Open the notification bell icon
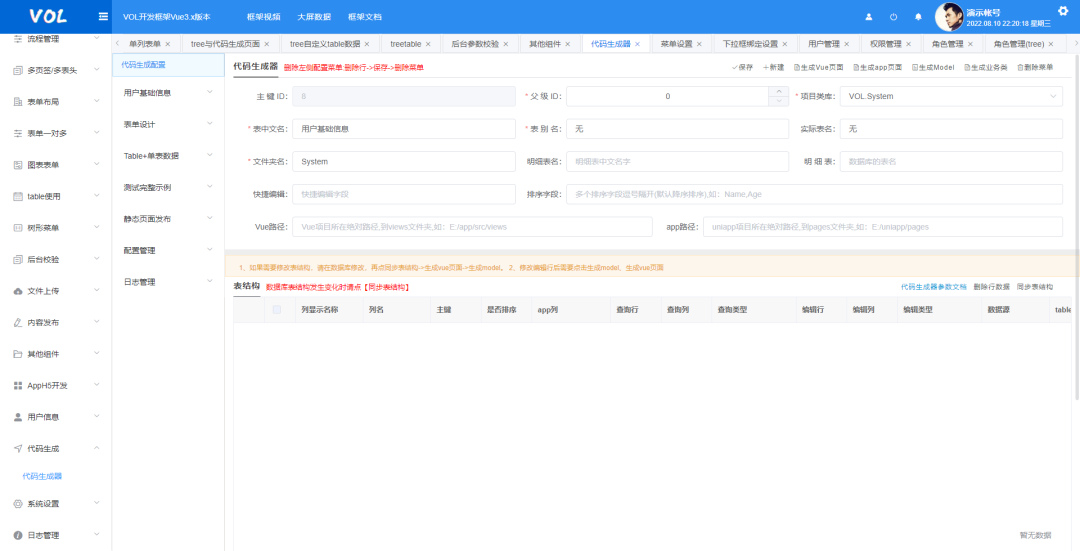The image size is (1080, 551). [918, 17]
